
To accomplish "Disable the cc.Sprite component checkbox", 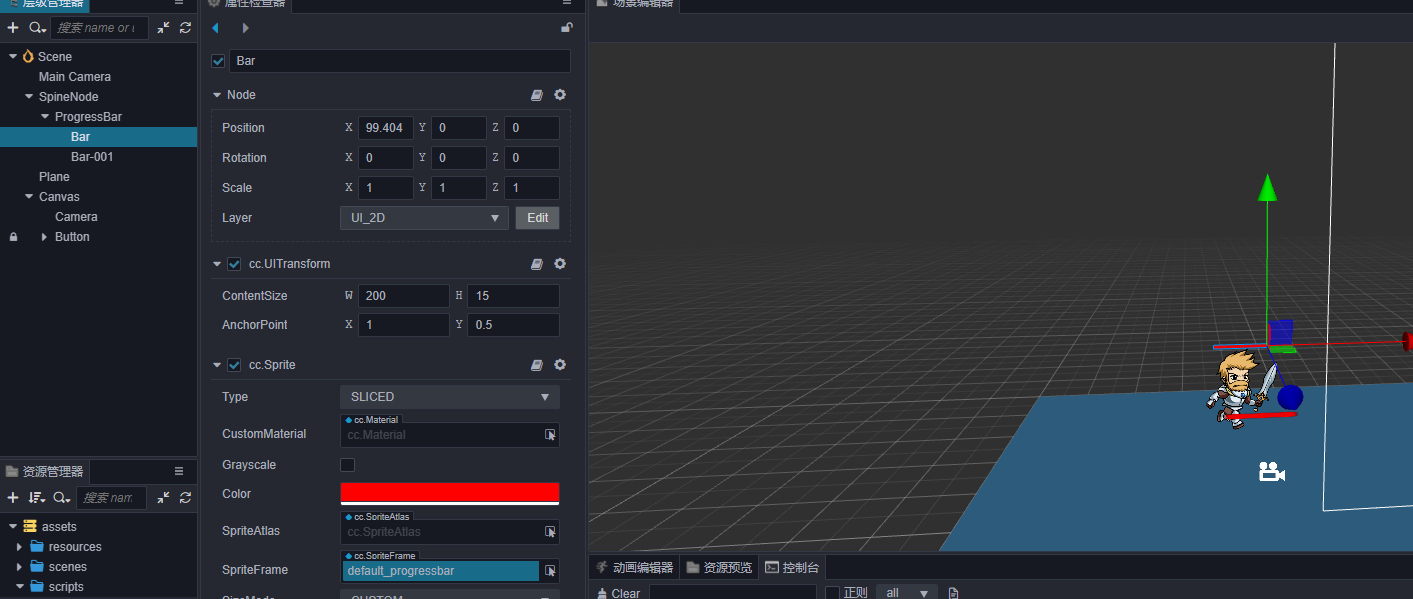I will (x=234, y=365).
